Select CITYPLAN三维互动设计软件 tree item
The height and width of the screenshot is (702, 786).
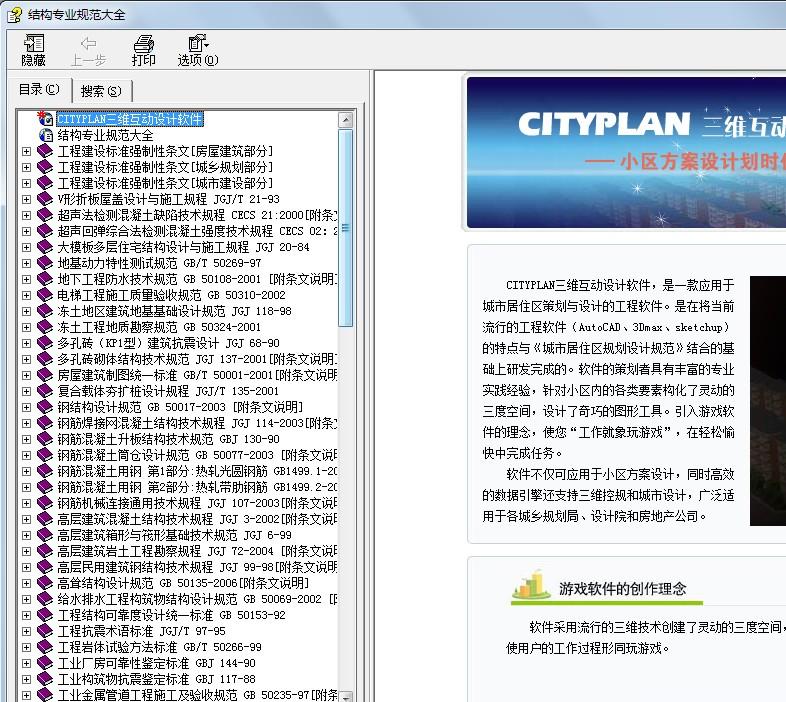coord(130,119)
